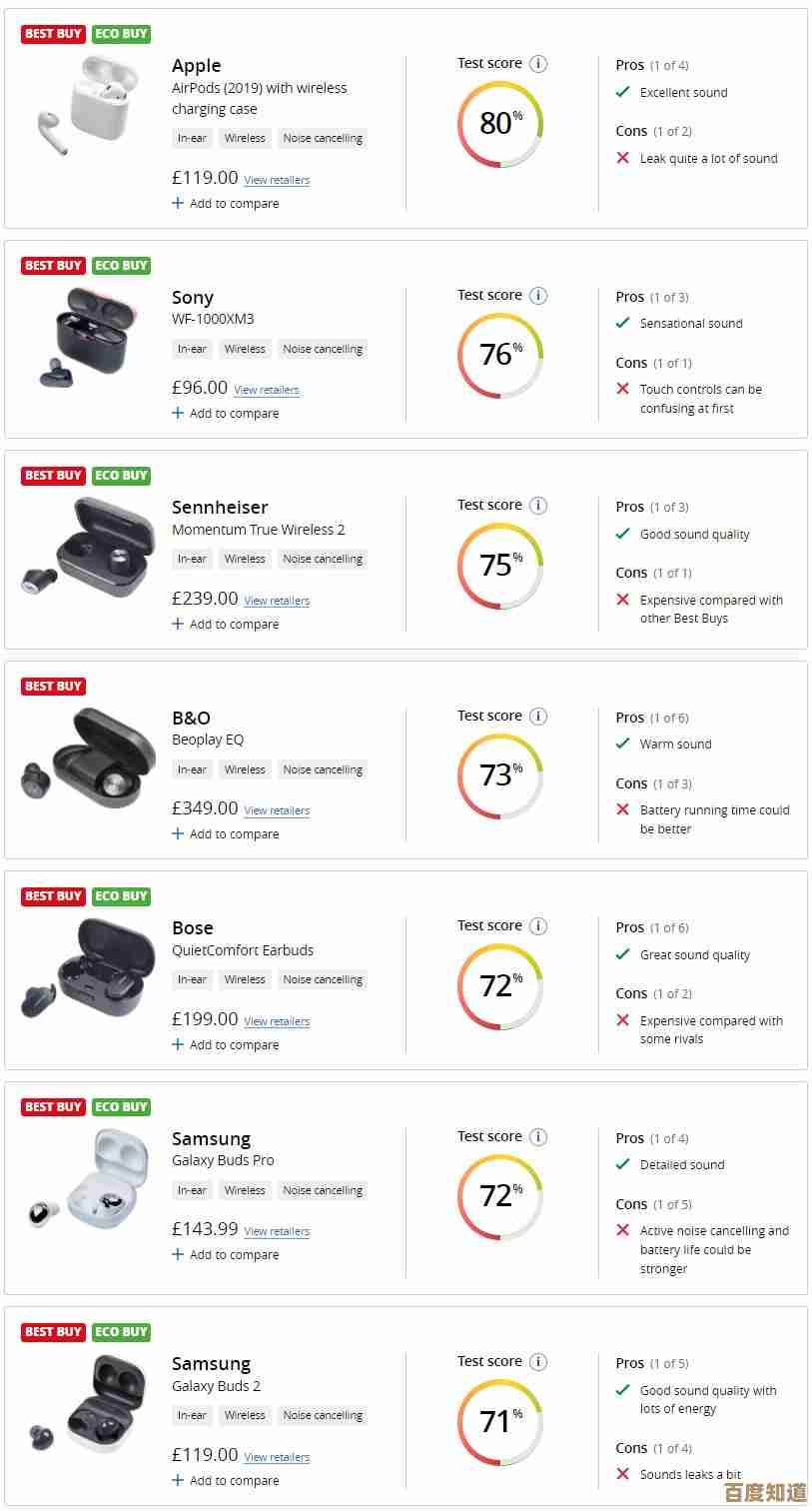Click the 80% score gauge for Apple AirPods
The image size is (812, 1511).
pos(500,124)
